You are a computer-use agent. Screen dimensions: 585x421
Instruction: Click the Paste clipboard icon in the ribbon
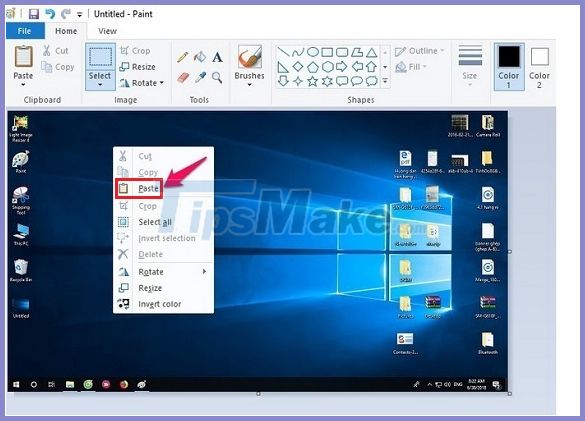pyautogui.click(x=23, y=57)
